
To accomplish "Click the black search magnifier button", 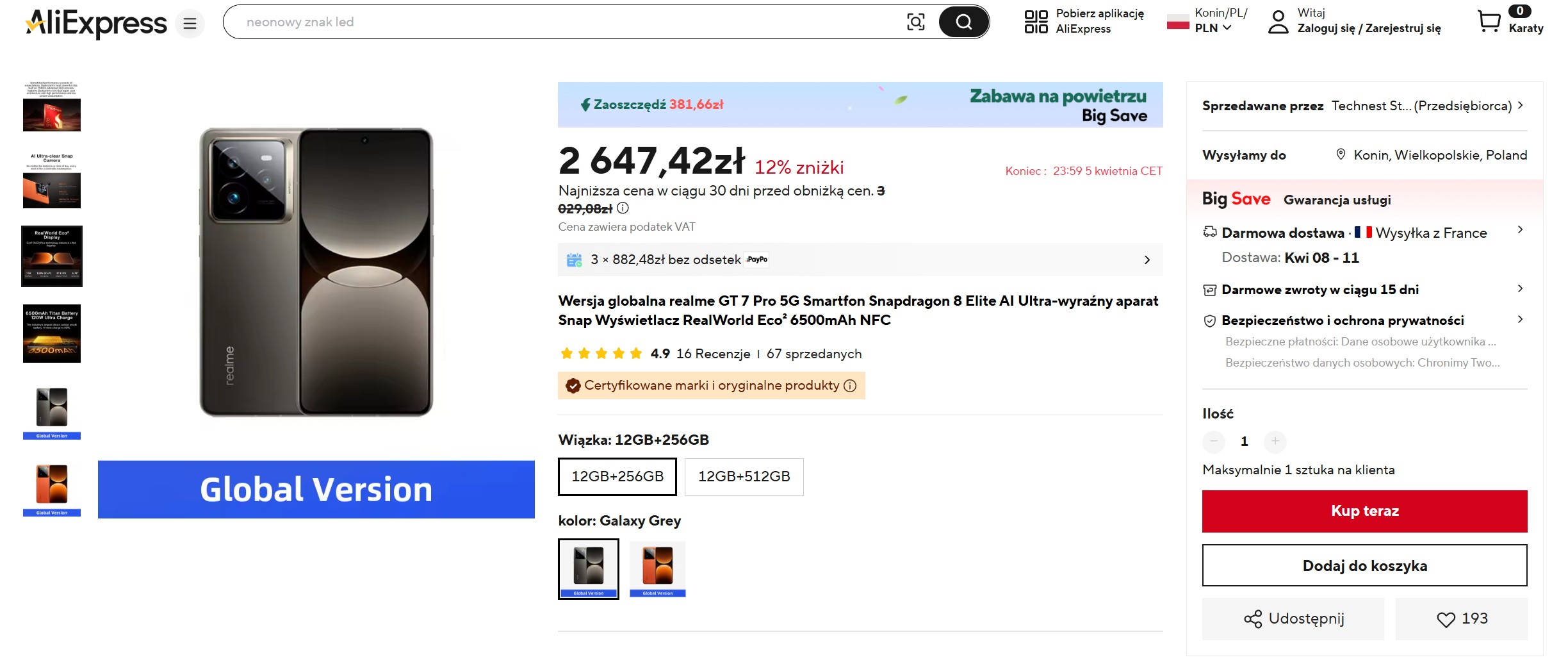I will (963, 22).
